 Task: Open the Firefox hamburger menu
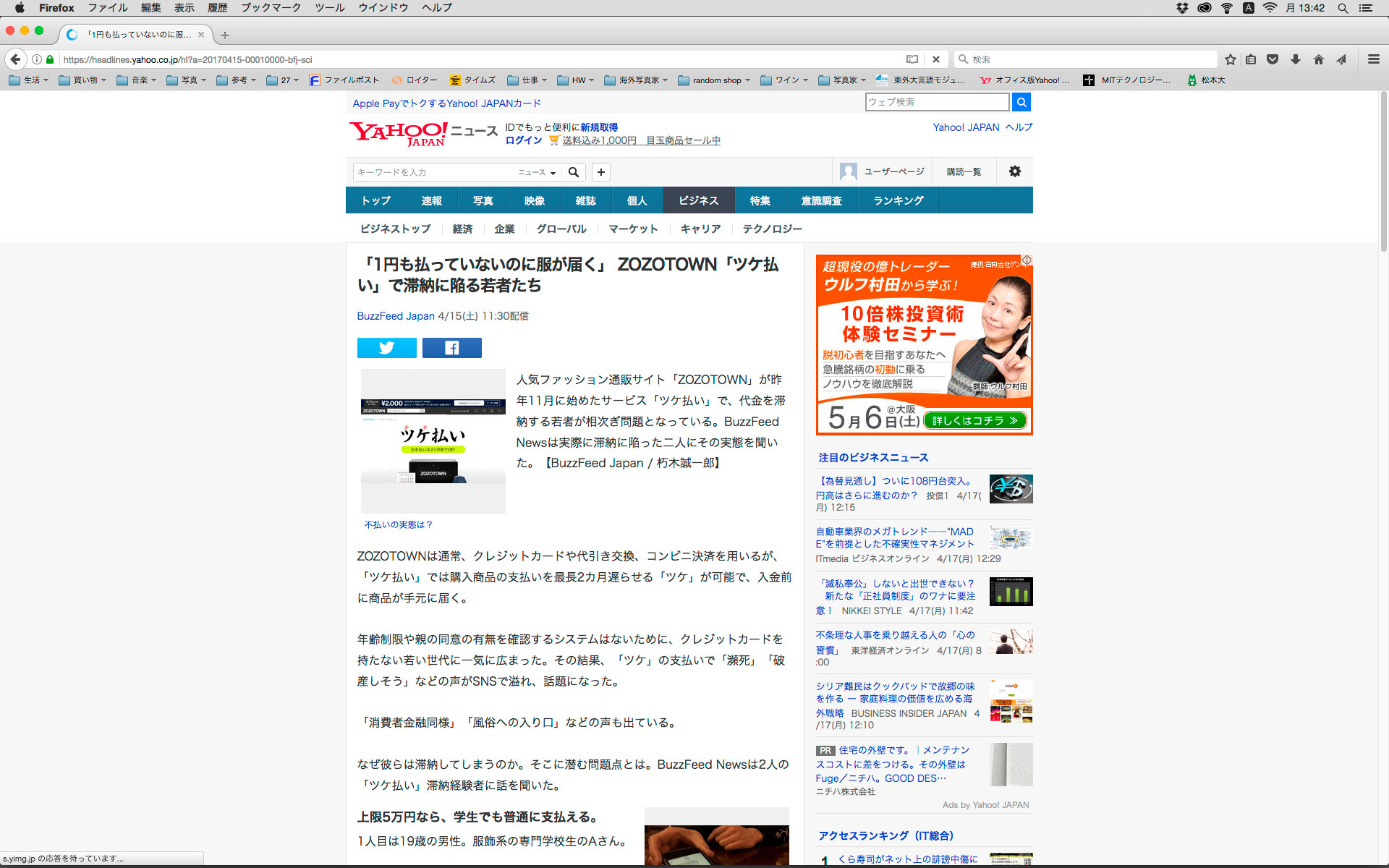pyautogui.click(x=1373, y=59)
